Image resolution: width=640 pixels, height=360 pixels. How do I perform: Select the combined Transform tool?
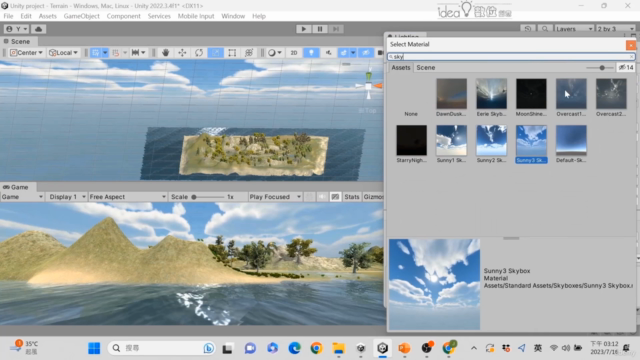[249, 53]
